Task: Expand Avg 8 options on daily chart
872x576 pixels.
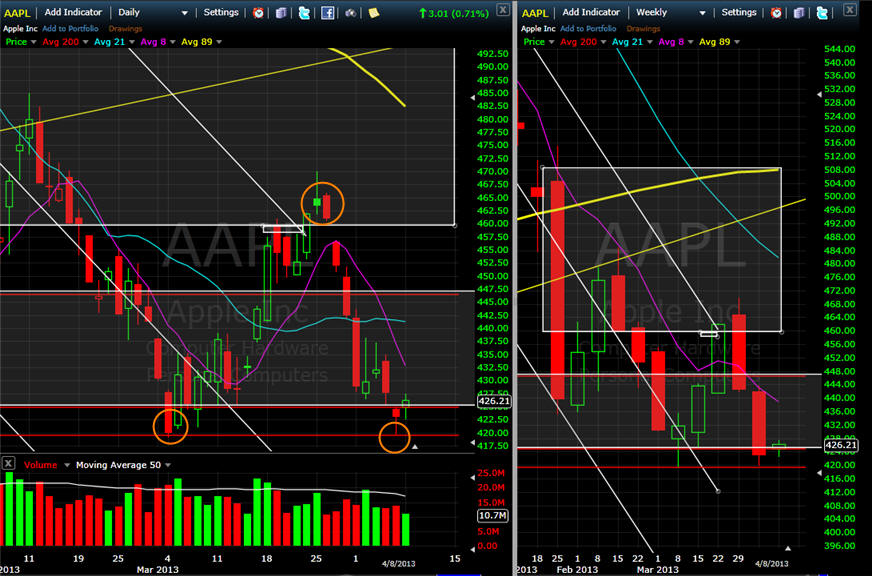Action: pyautogui.click(x=172, y=42)
